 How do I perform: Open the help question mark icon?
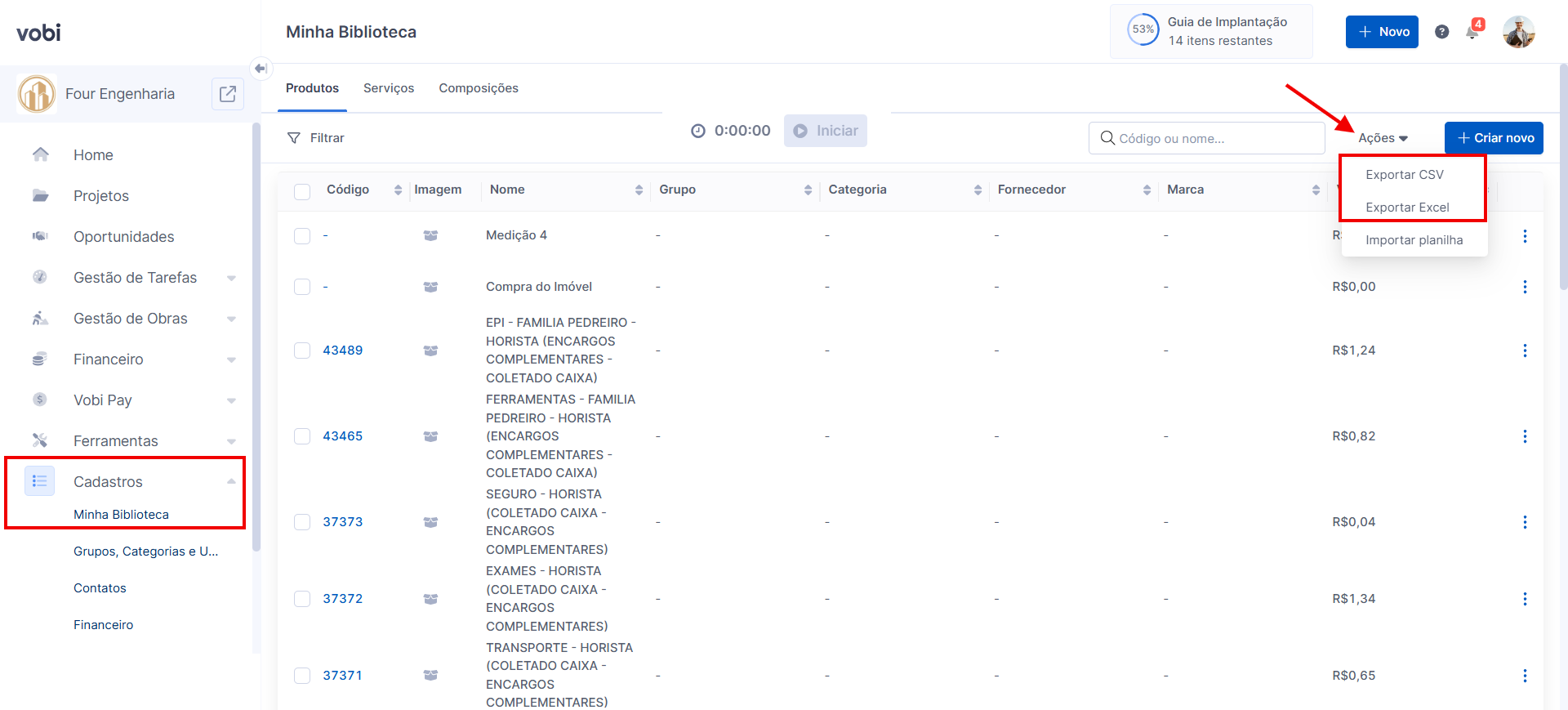pos(1442,32)
